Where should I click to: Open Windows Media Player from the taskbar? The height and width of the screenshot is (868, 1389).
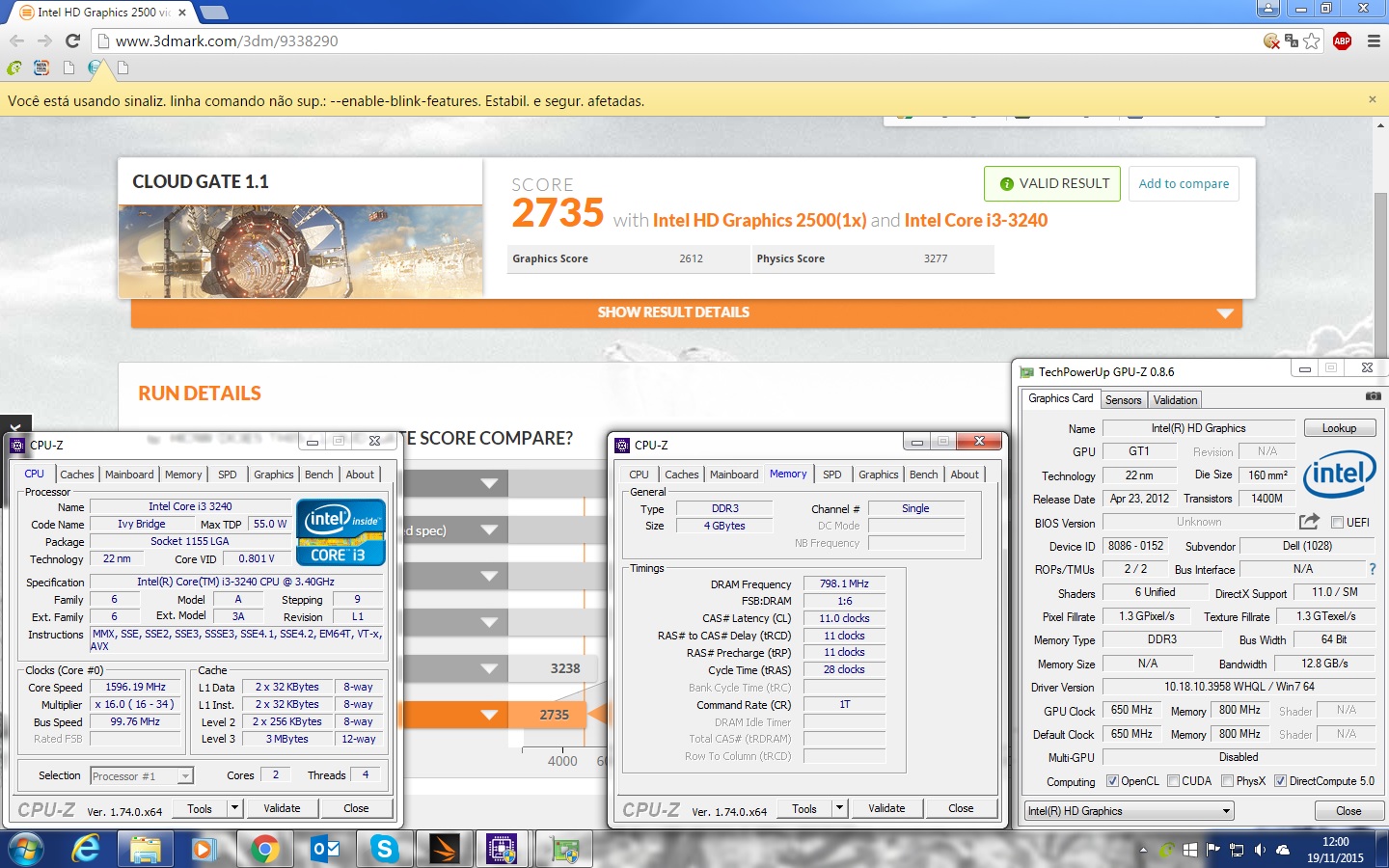203,849
